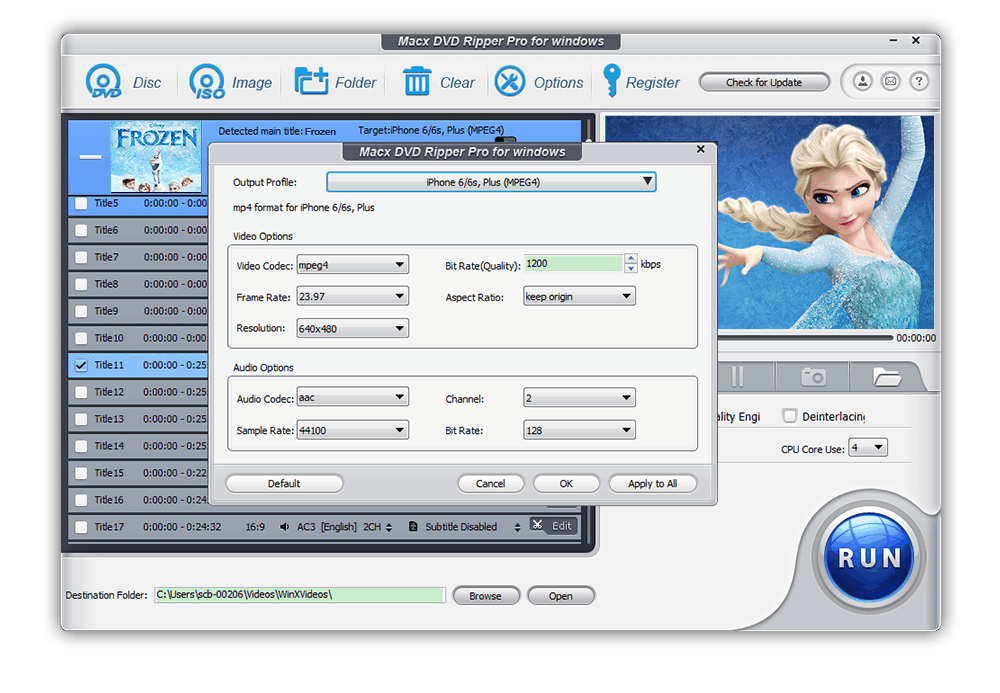Decrease video bit rate with down arrow
1000x693 pixels.
[631, 268]
